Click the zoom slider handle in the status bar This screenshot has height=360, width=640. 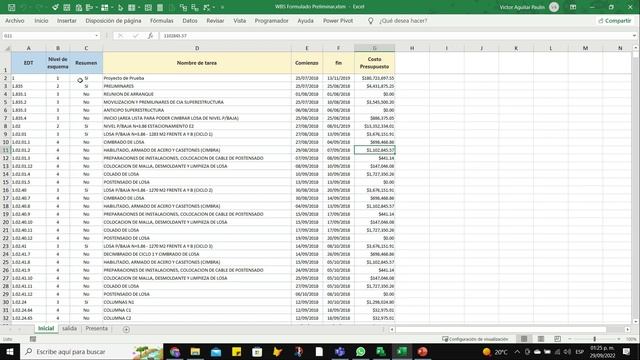coord(594,339)
